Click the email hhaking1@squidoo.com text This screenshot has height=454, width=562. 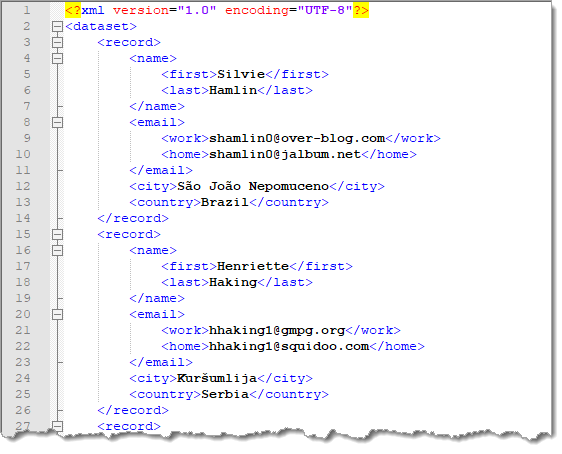coord(289,346)
